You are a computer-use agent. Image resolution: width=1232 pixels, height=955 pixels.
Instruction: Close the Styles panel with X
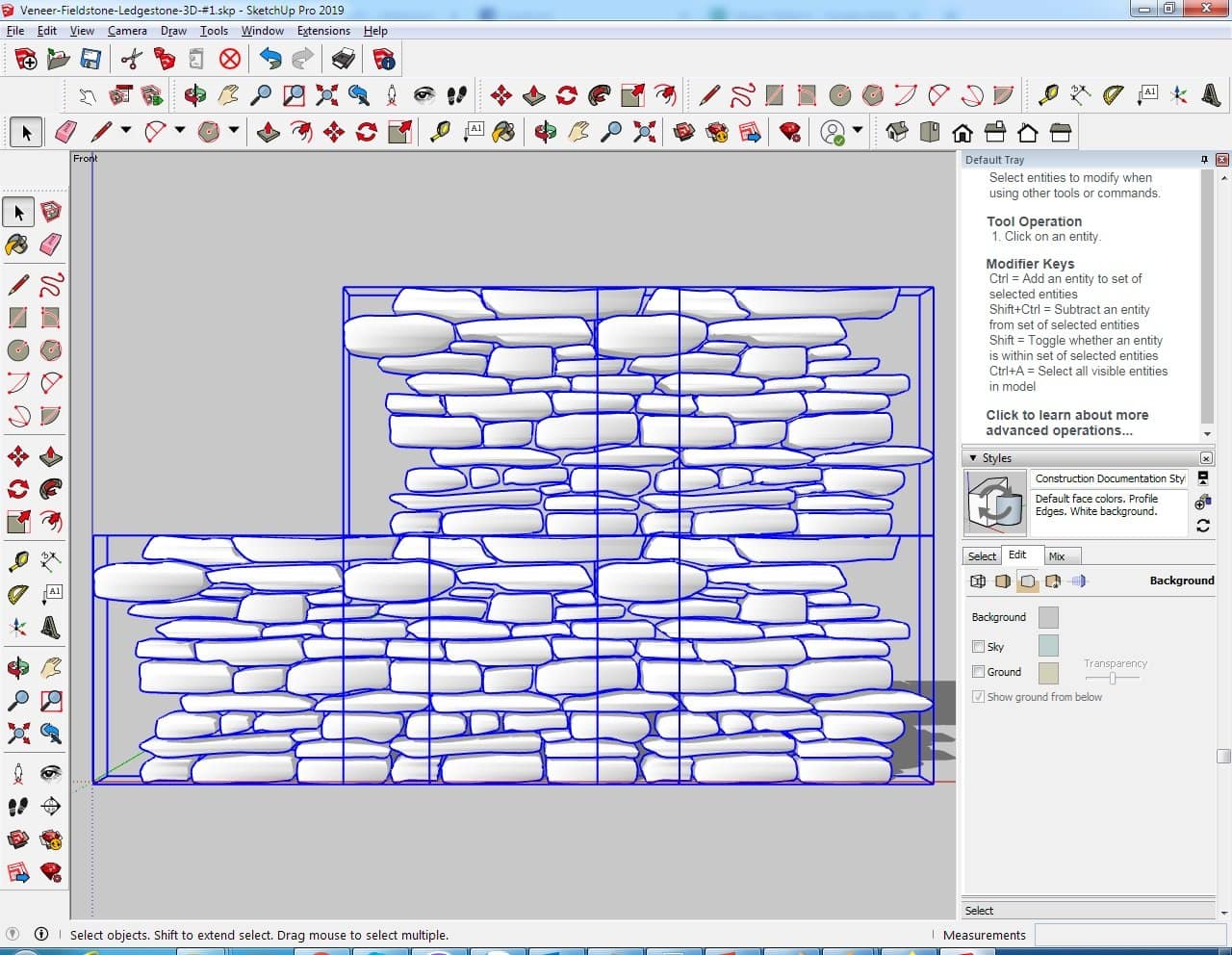coord(1206,458)
